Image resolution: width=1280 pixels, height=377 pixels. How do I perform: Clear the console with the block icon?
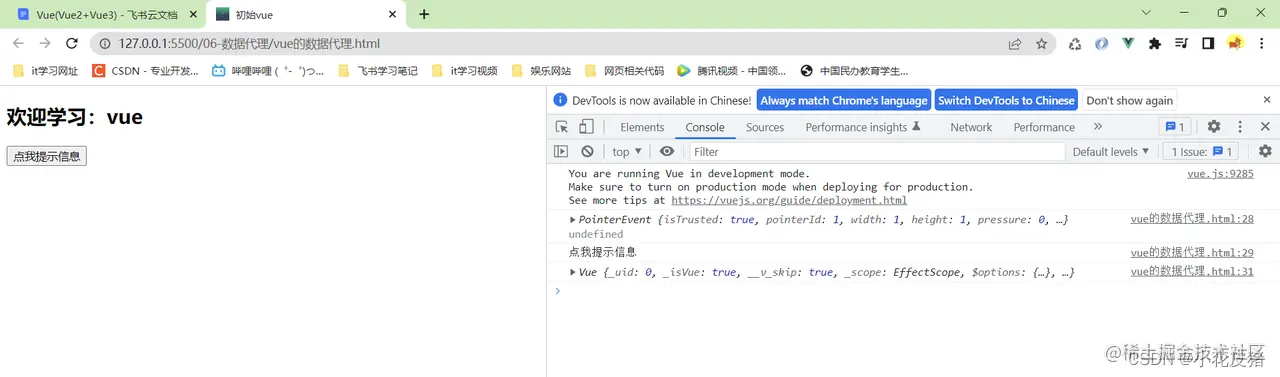click(x=587, y=151)
